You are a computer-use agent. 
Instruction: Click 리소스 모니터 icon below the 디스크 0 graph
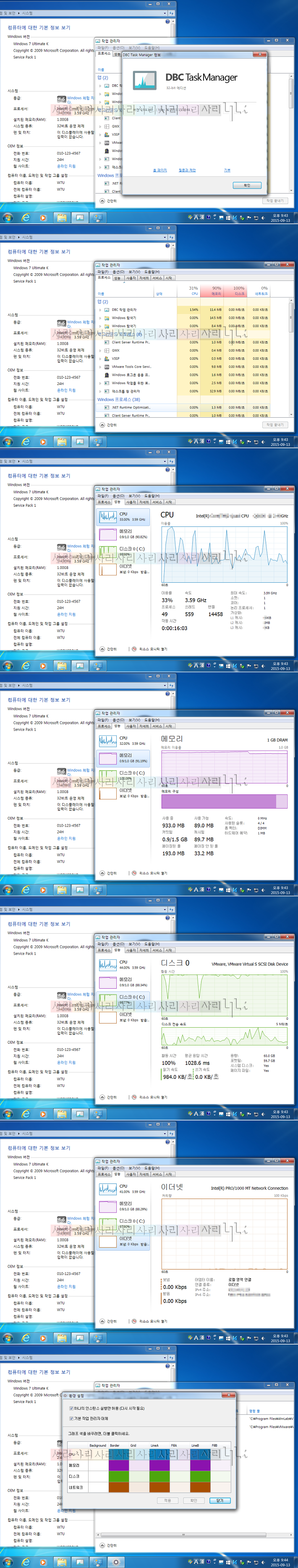click(134, 1097)
